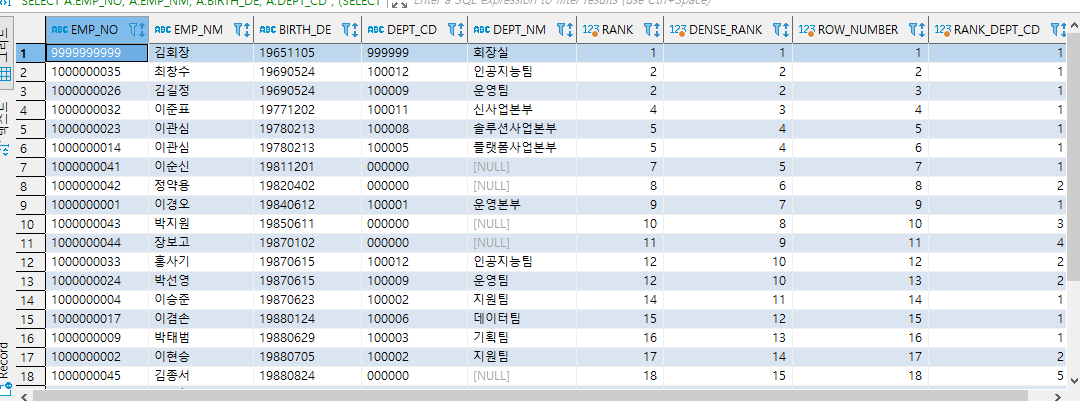The height and width of the screenshot is (401, 1080).
Task: Click the birth date cell 19870623
Action: 307,300
